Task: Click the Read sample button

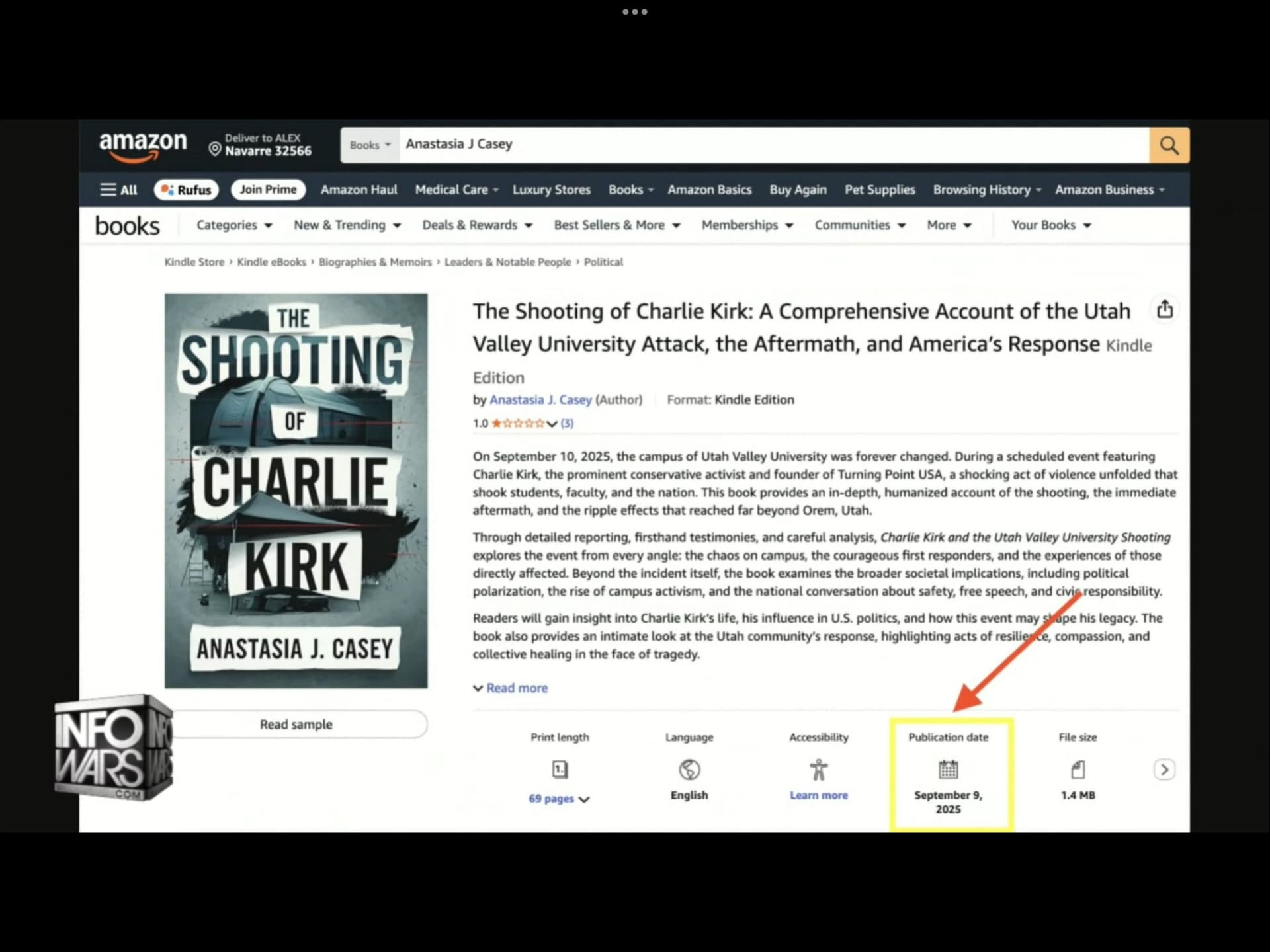Action: (296, 725)
